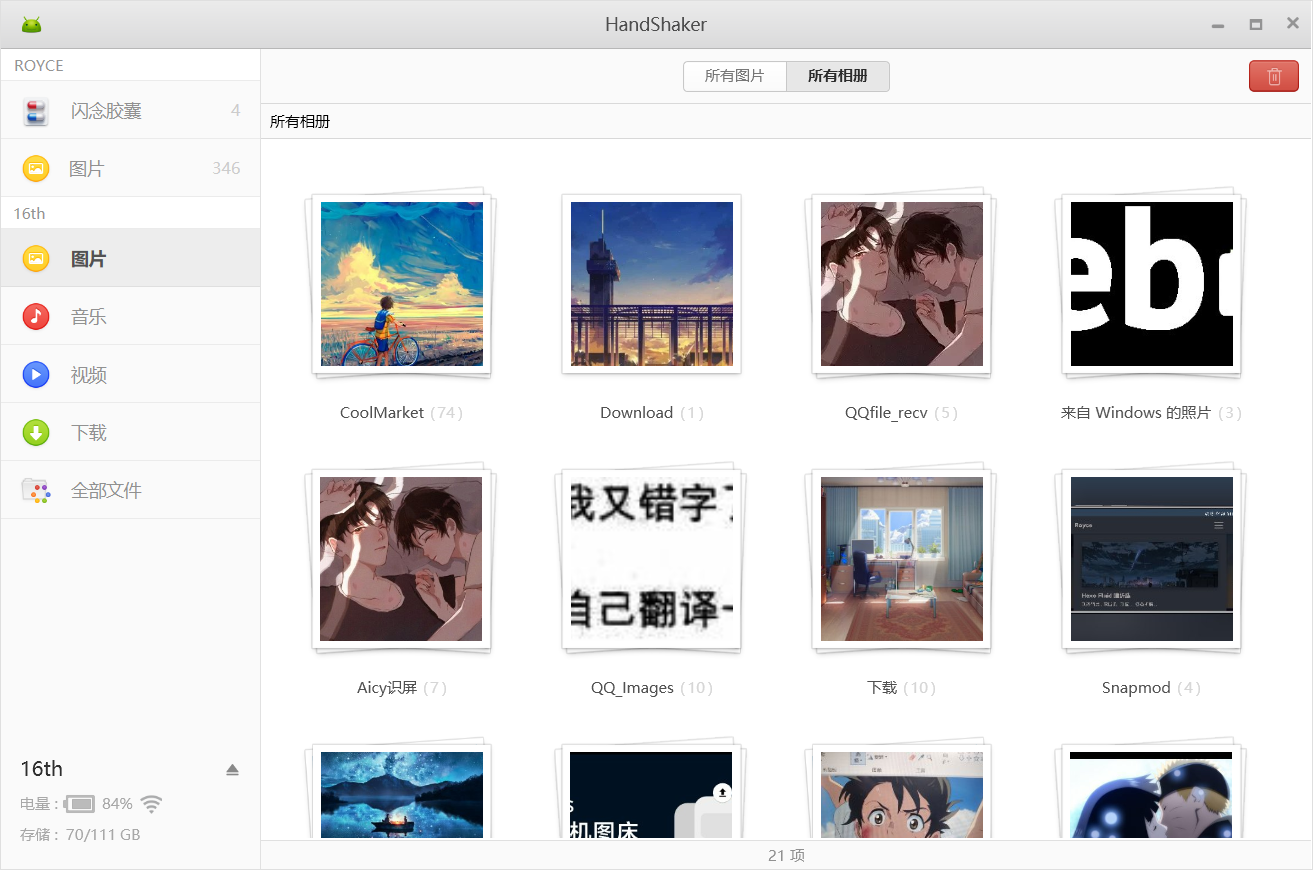Click the 下载 (10) album label

click(902, 688)
